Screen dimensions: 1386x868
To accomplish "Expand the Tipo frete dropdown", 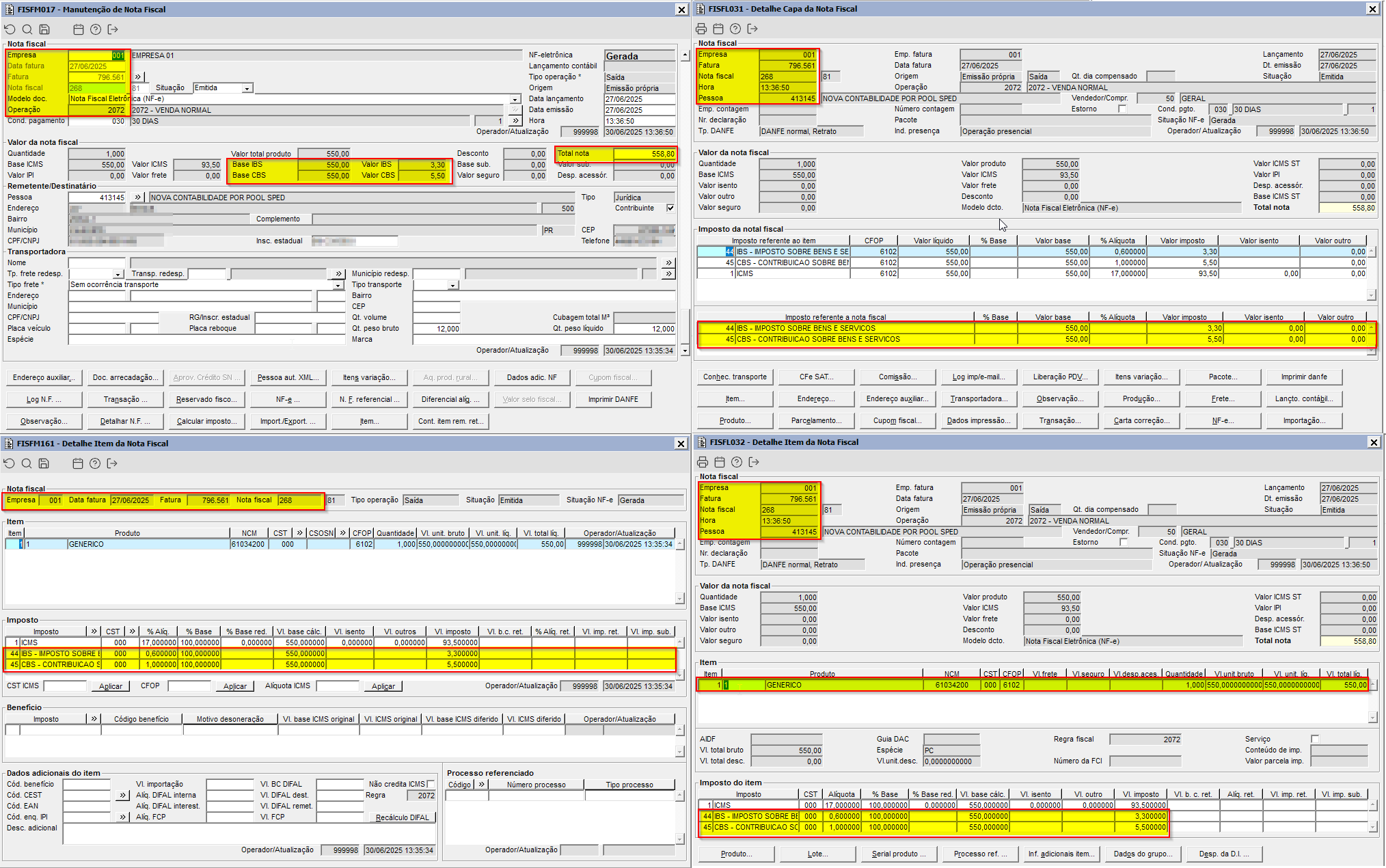I will click(338, 285).
